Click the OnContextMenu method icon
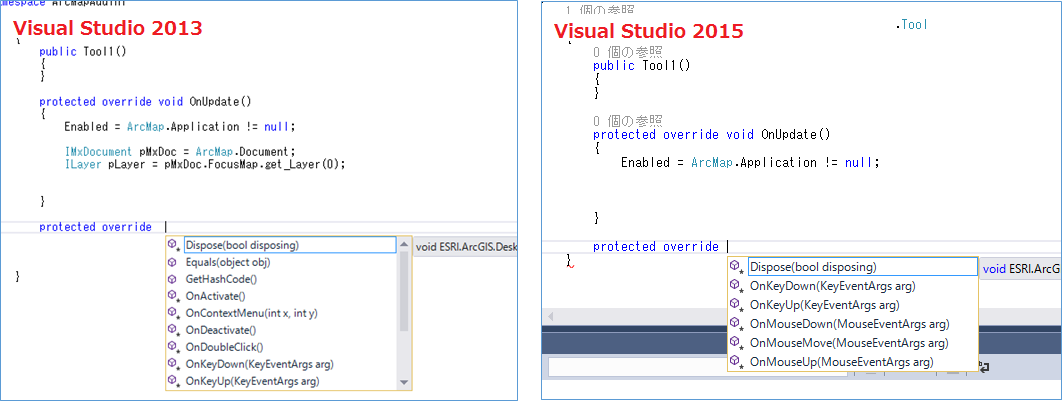 tap(172, 313)
